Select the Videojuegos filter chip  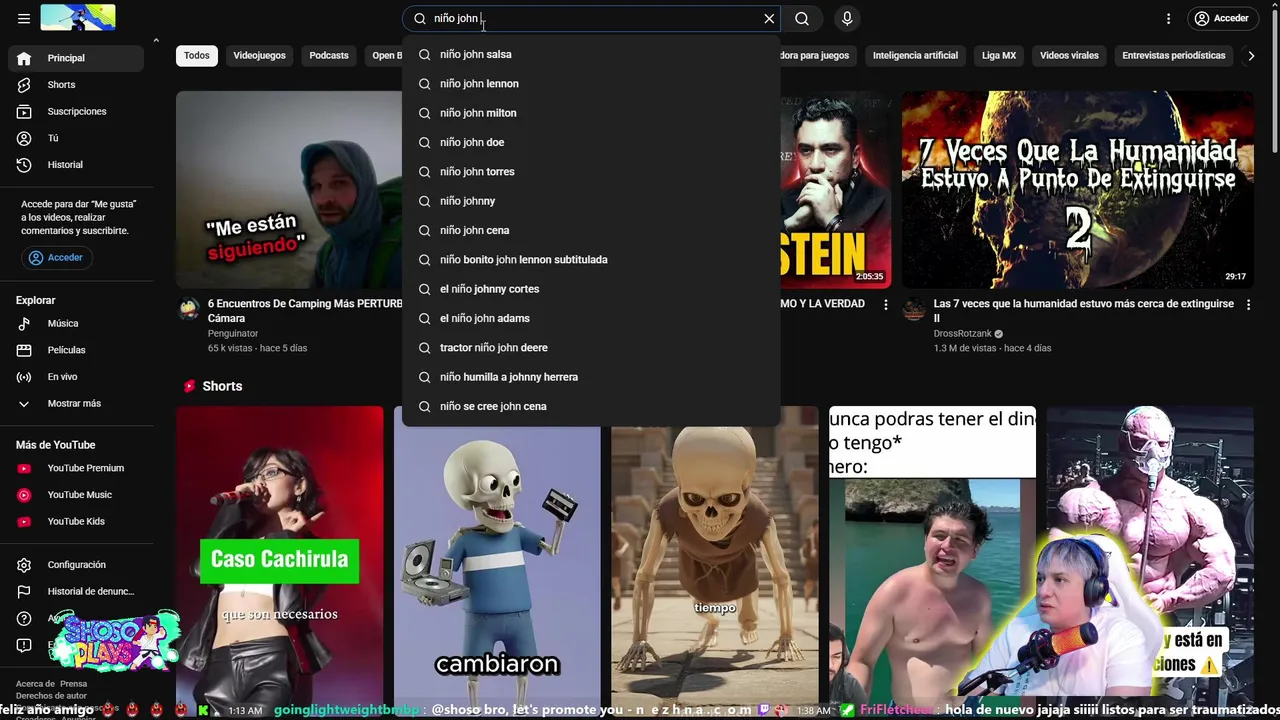(x=259, y=56)
